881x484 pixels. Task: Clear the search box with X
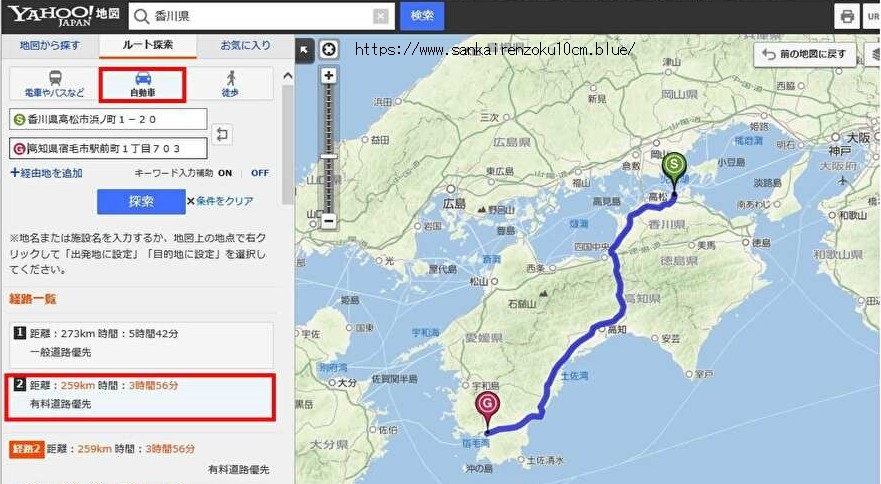click(380, 16)
